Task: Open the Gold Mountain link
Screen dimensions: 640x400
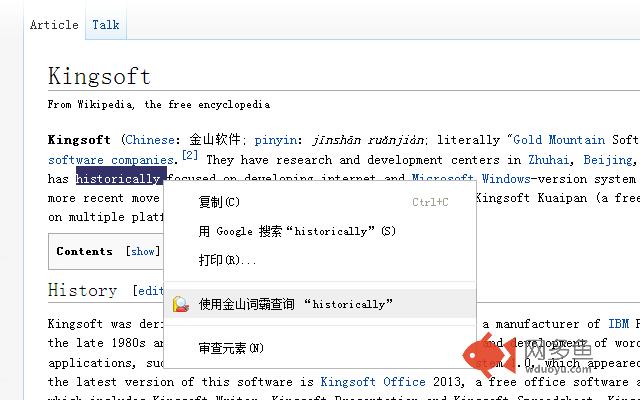Action: coord(559,140)
